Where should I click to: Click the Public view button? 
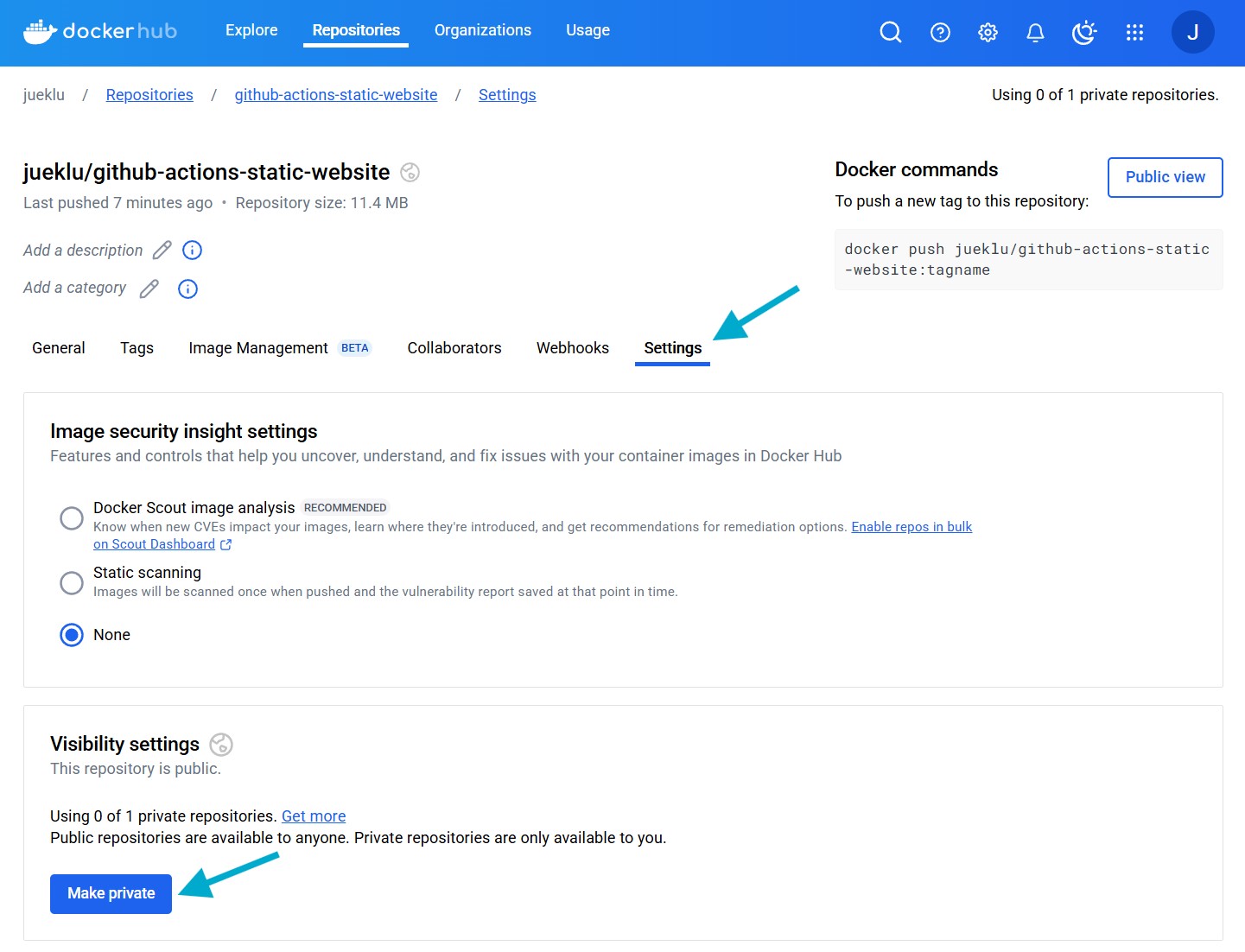pos(1165,177)
